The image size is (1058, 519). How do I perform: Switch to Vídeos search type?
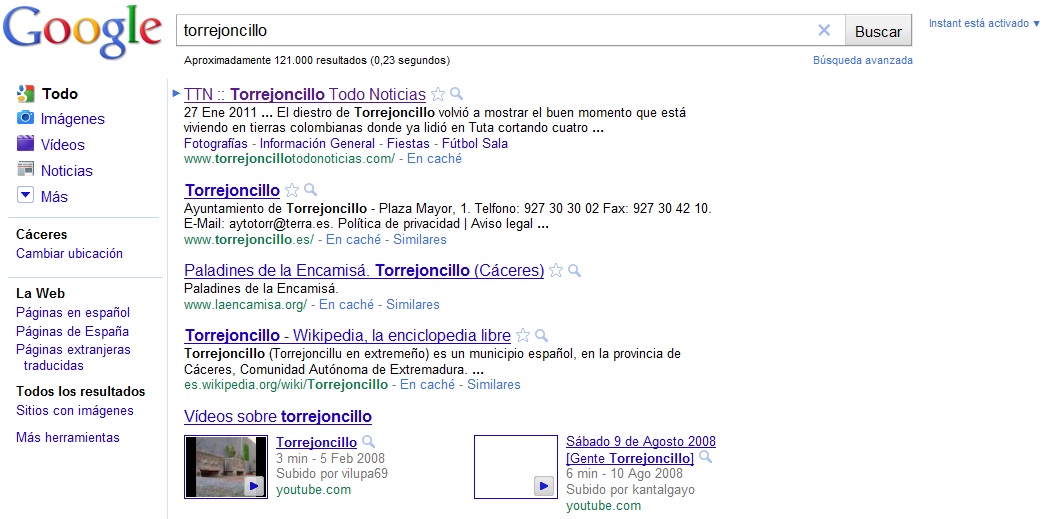[x=63, y=145]
